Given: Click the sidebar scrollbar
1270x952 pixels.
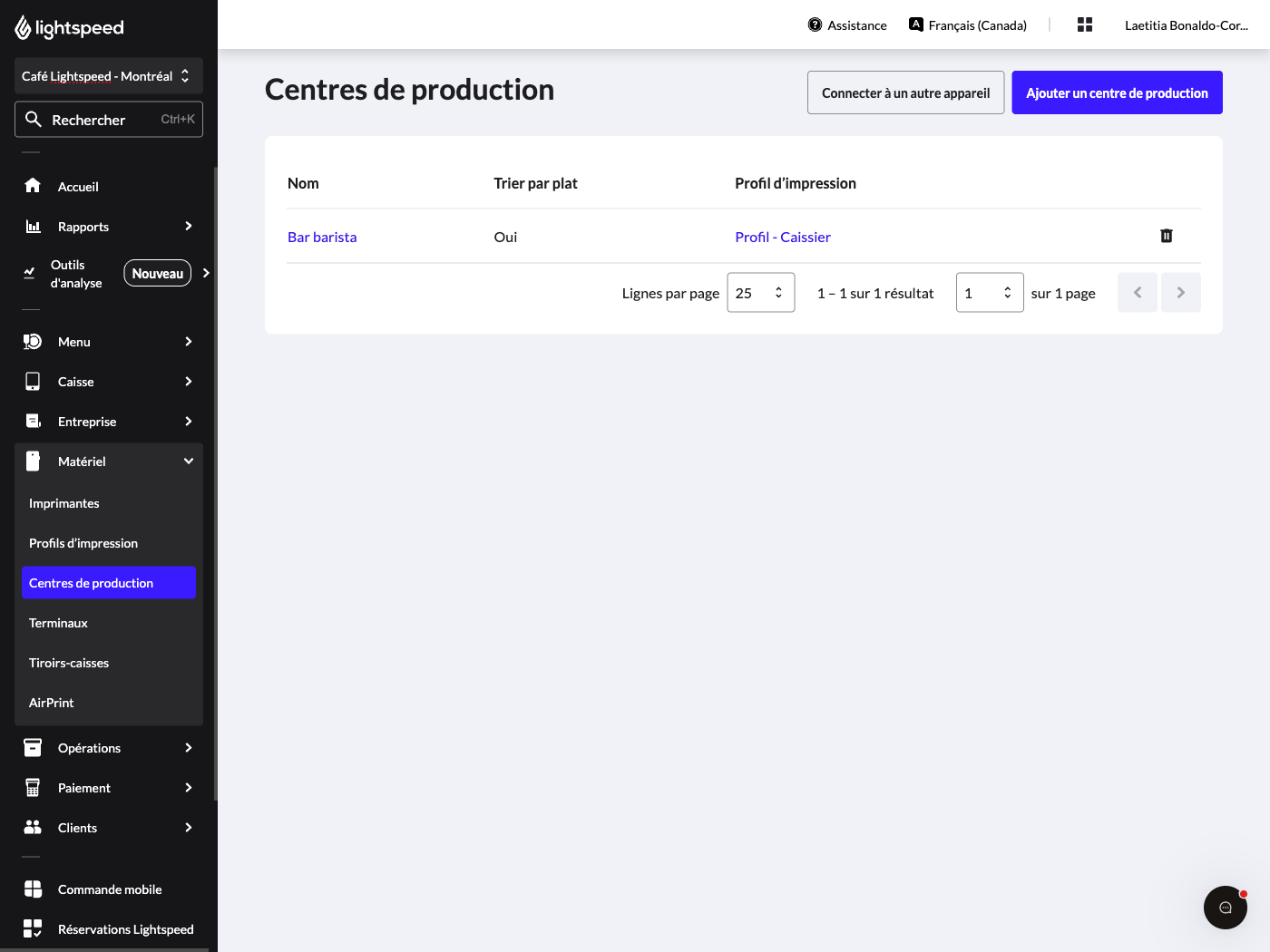Looking at the screenshot, I should 215,483.
